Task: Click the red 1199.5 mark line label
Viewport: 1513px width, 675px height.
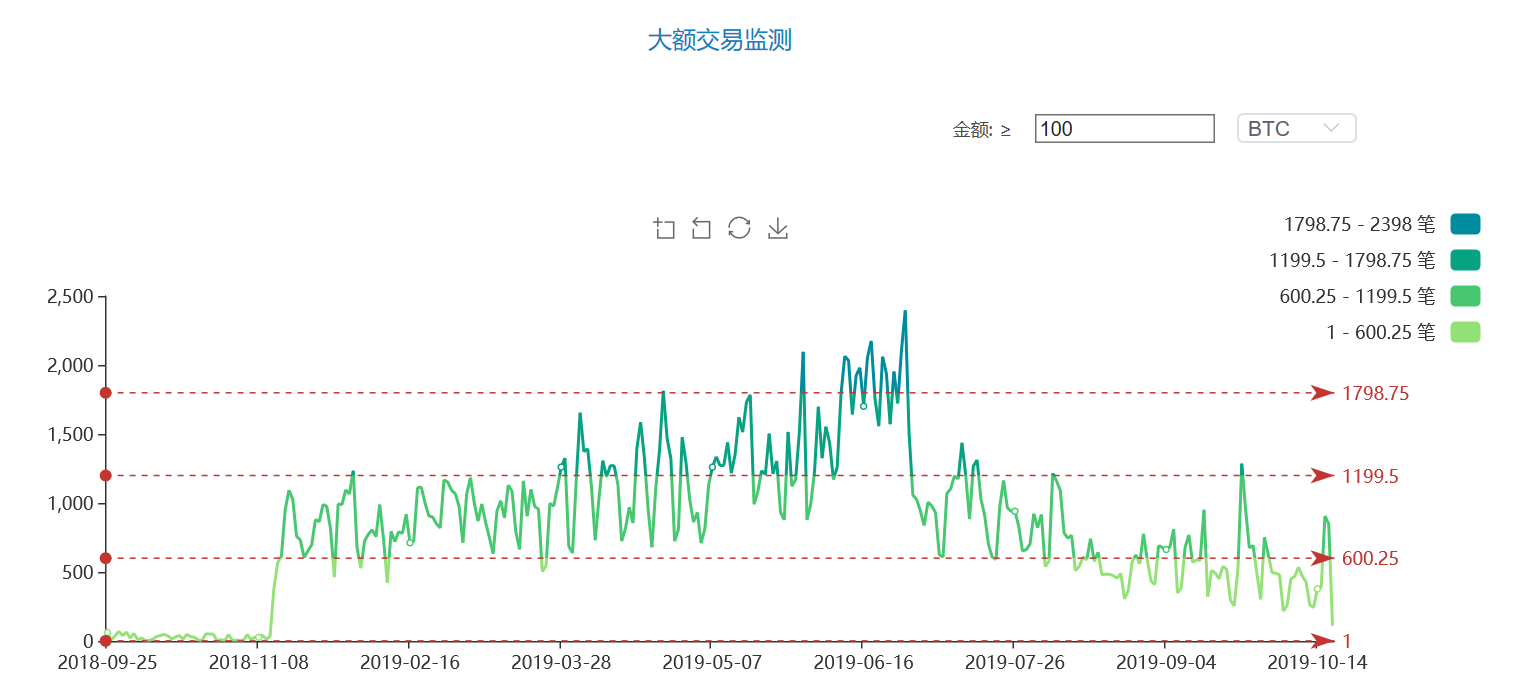Action: 1370,476
